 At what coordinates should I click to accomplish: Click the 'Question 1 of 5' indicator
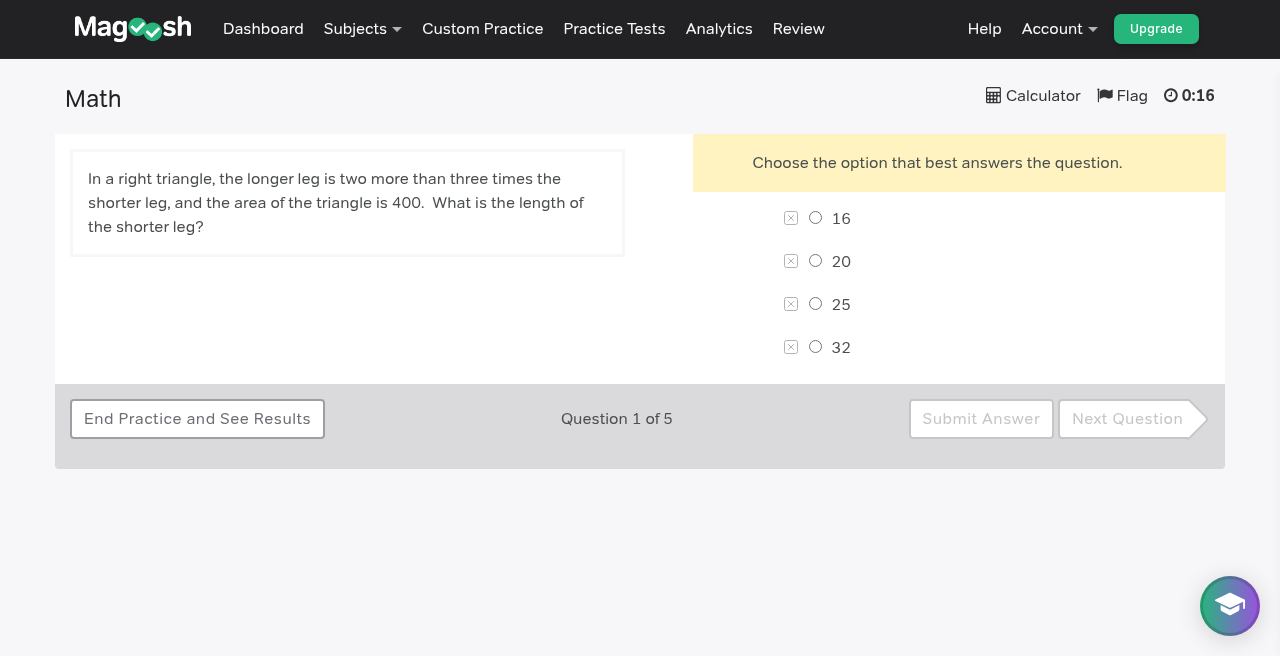click(x=617, y=419)
